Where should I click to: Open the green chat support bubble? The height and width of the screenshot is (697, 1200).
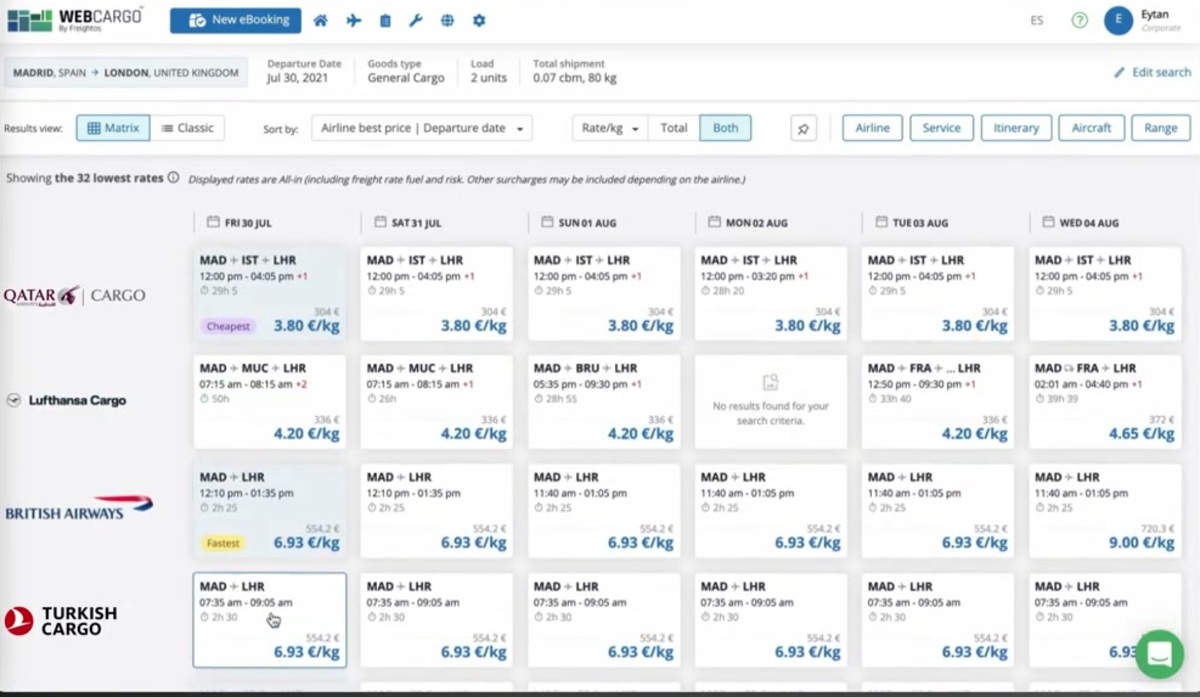click(x=1159, y=654)
